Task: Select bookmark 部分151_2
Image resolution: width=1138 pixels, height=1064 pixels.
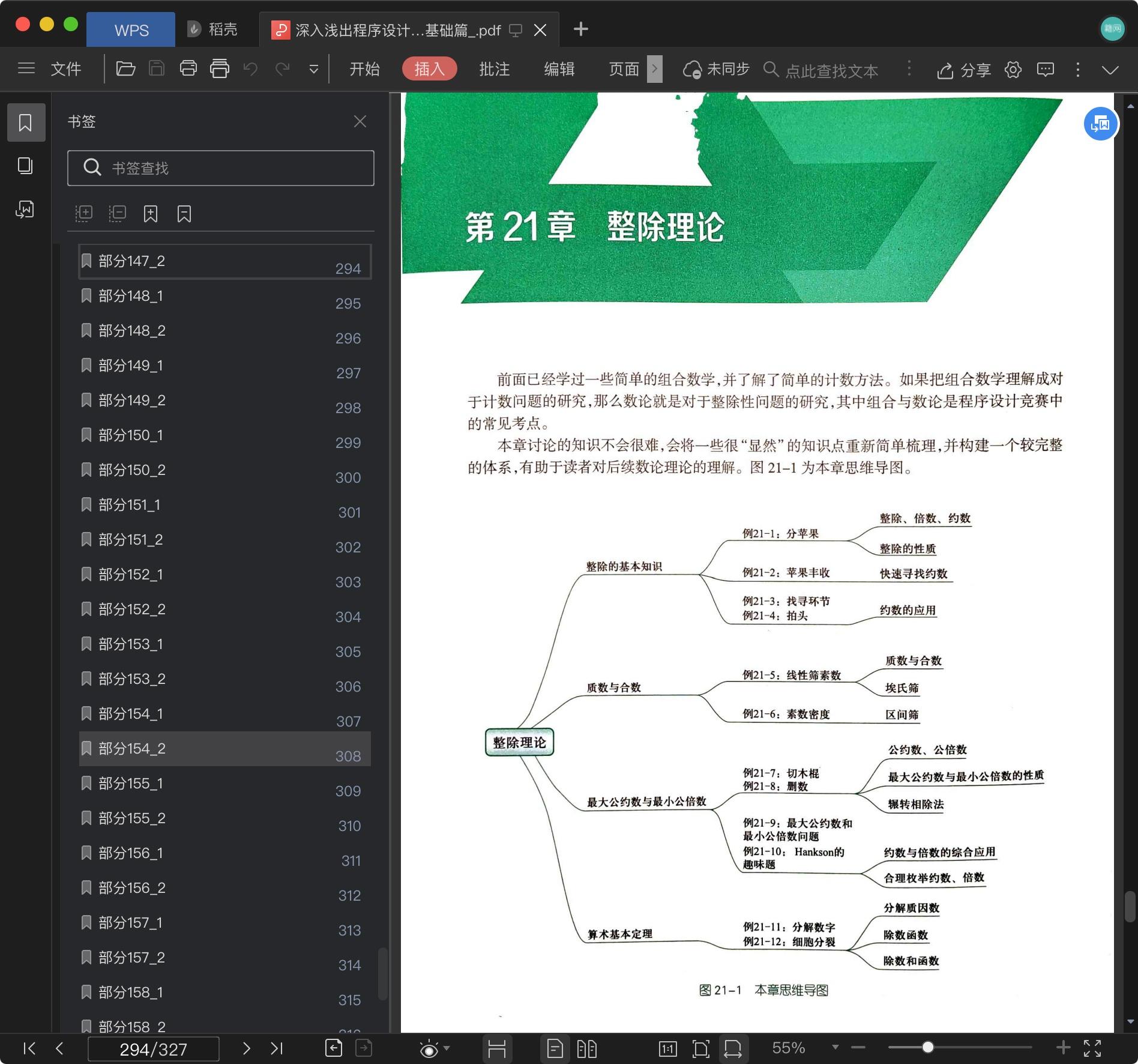Action: coord(225,540)
